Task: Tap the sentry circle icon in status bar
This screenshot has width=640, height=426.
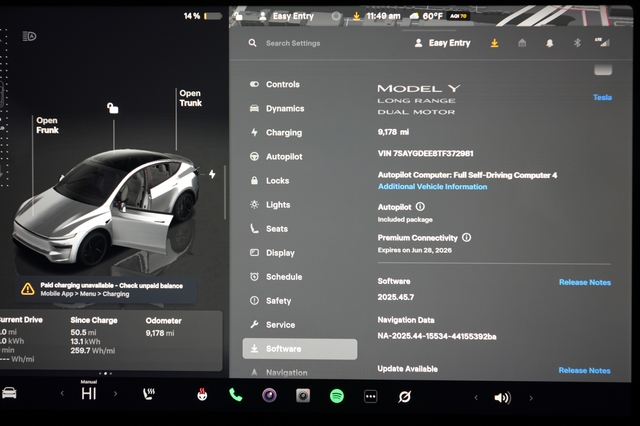Action: [x=336, y=16]
